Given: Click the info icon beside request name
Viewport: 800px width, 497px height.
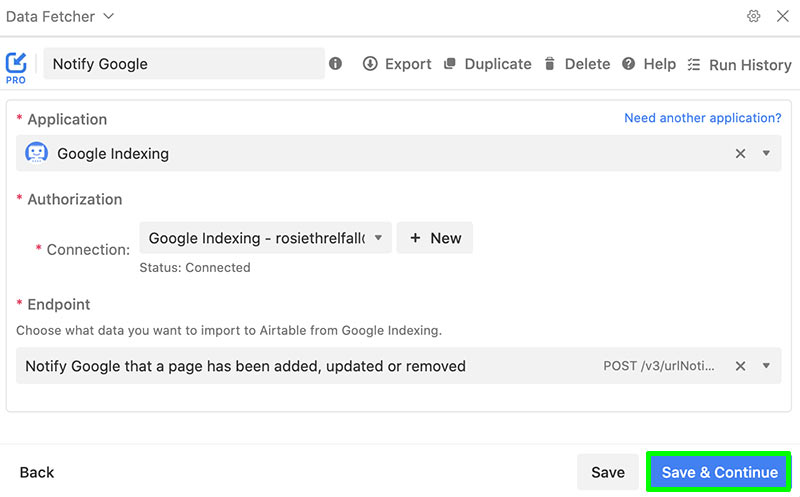Looking at the screenshot, I should pyautogui.click(x=335, y=64).
